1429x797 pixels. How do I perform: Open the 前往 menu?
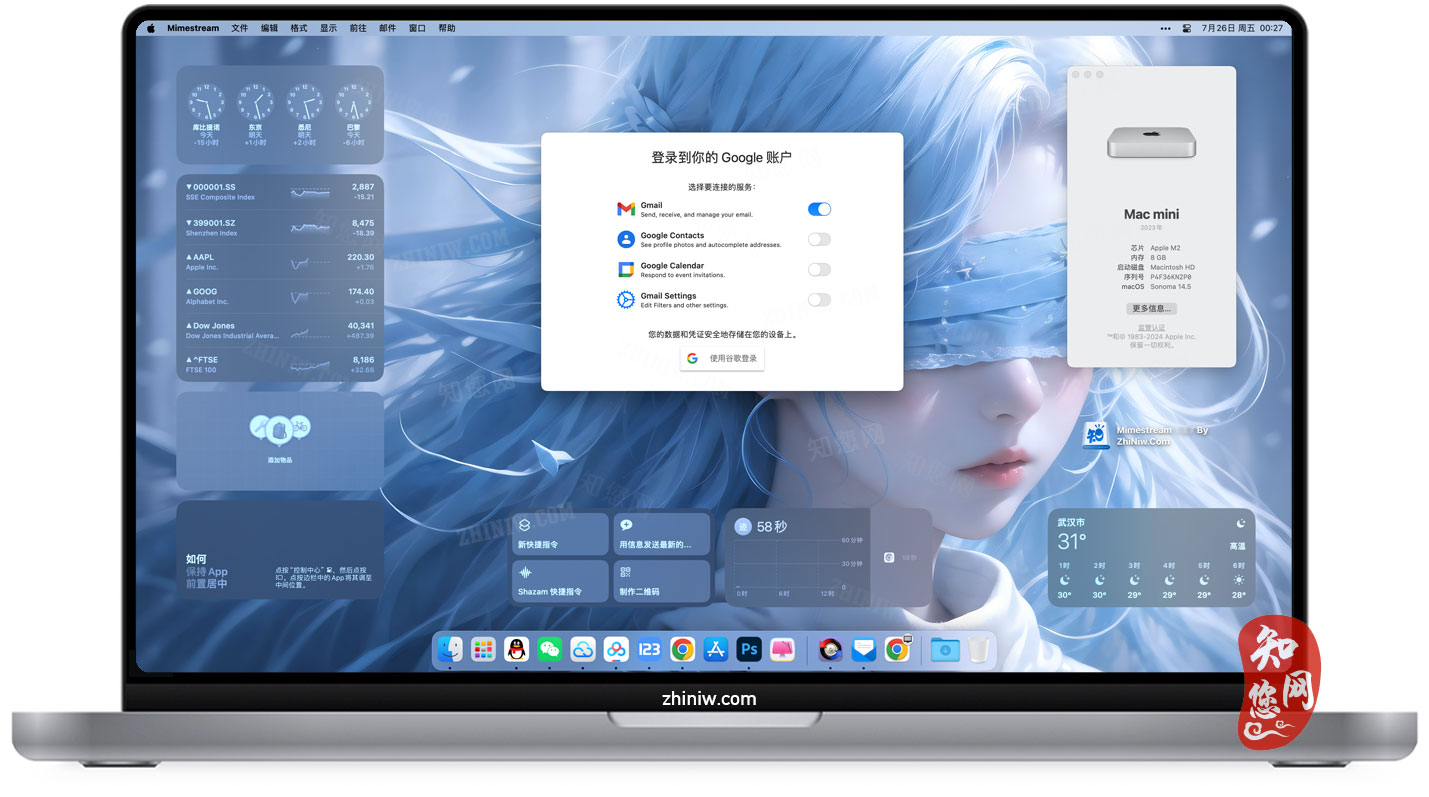tap(358, 28)
